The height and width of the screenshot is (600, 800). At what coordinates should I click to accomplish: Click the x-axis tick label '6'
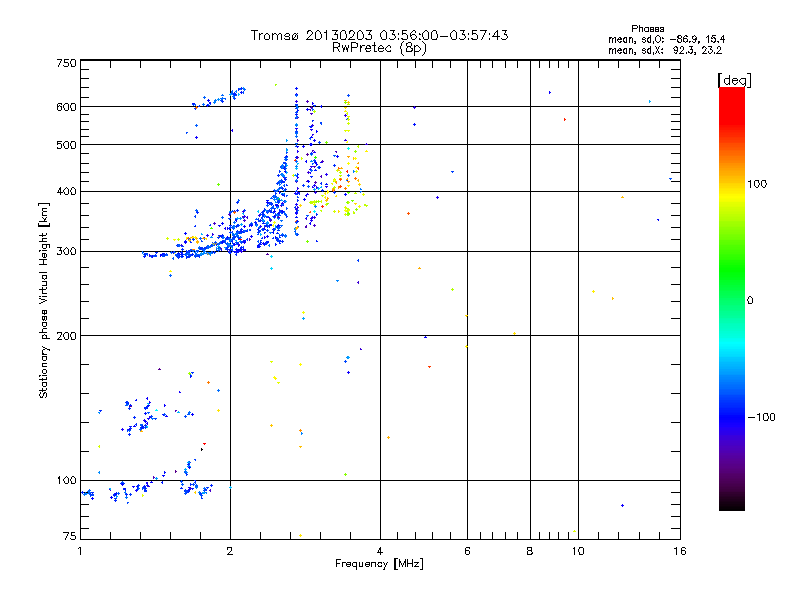pyautogui.click(x=467, y=551)
